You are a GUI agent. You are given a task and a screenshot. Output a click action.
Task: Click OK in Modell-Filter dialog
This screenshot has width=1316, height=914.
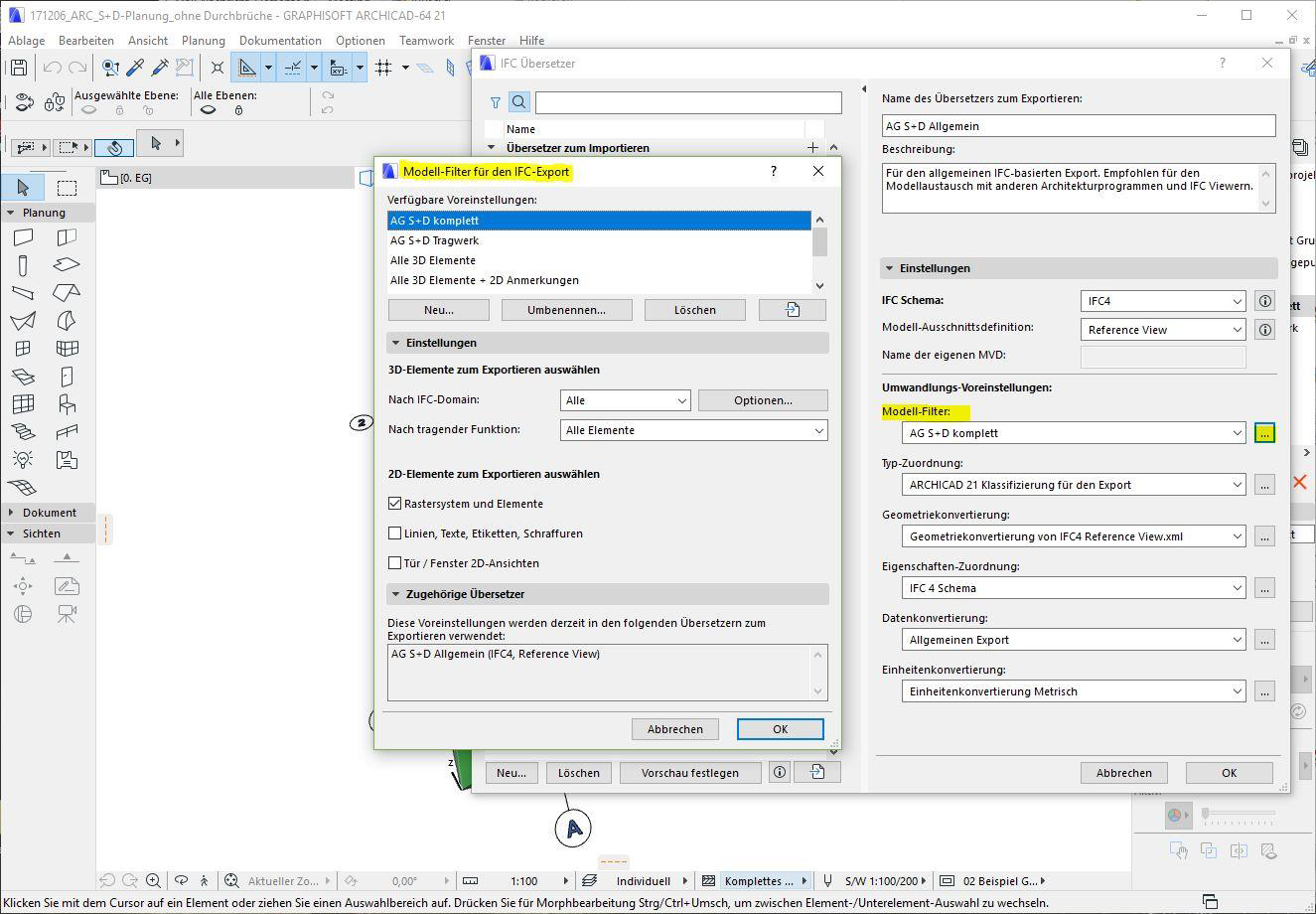click(x=781, y=729)
